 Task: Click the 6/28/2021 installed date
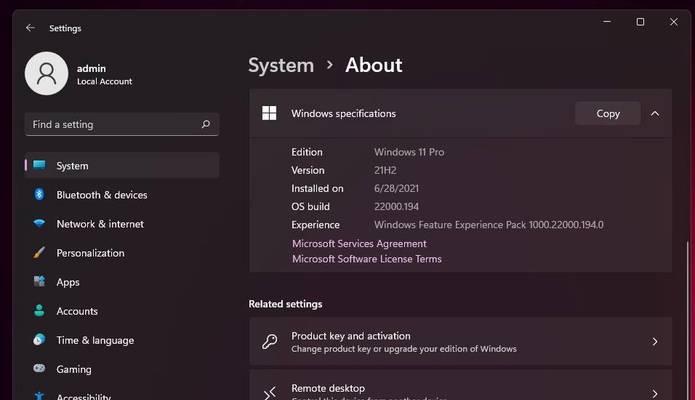(396, 188)
